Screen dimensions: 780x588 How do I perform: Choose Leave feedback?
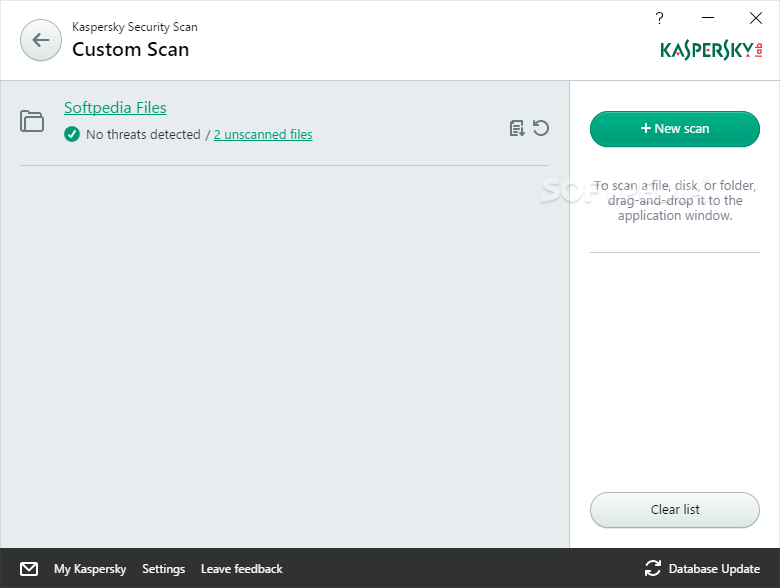pos(242,569)
